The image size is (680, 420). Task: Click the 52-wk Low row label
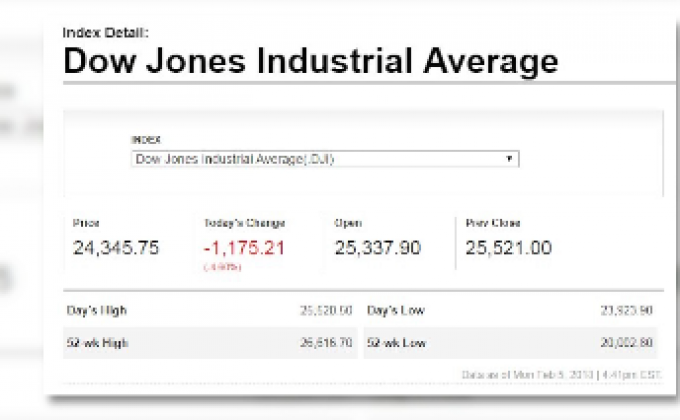point(397,343)
